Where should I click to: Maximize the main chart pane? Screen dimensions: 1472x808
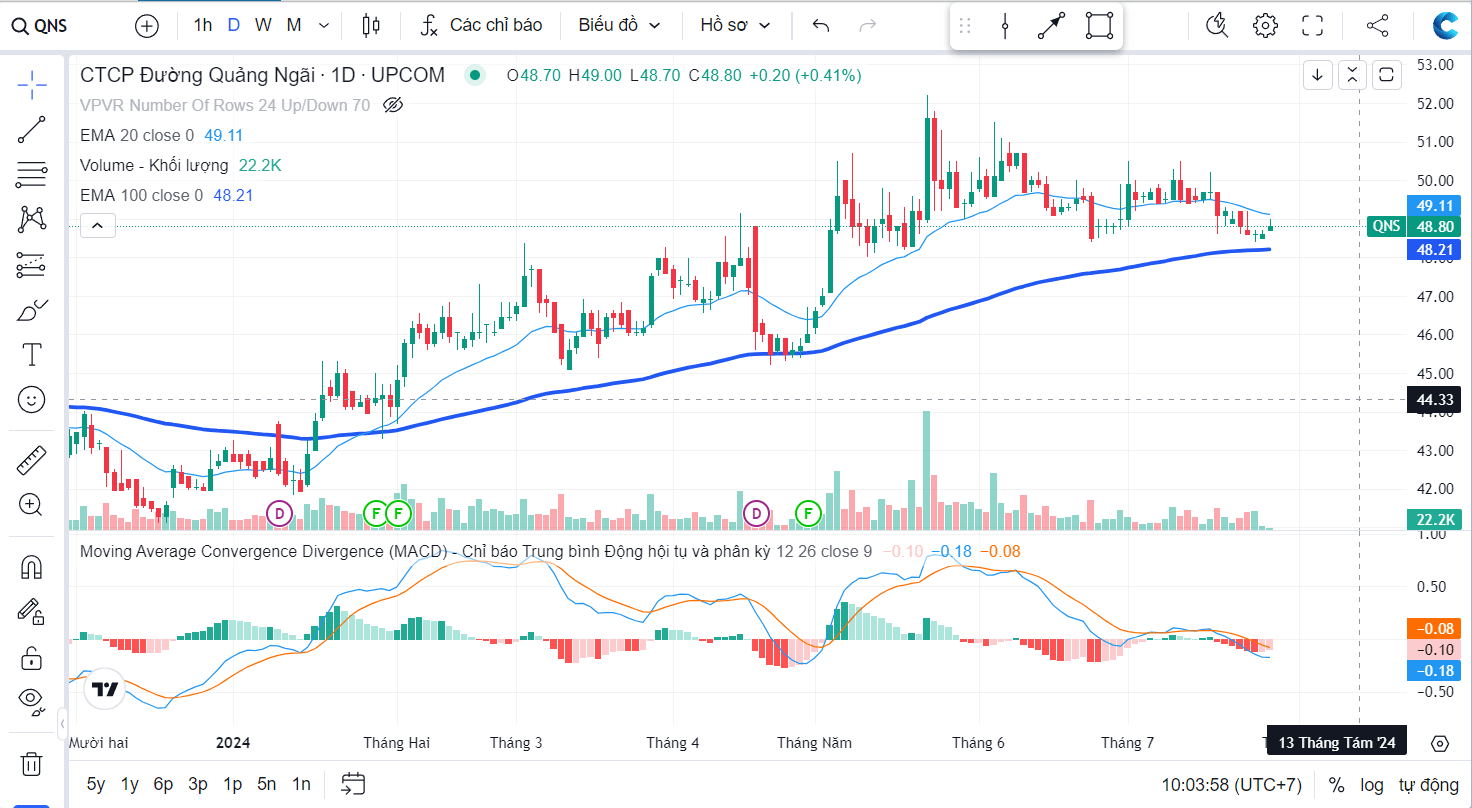coord(1387,74)
